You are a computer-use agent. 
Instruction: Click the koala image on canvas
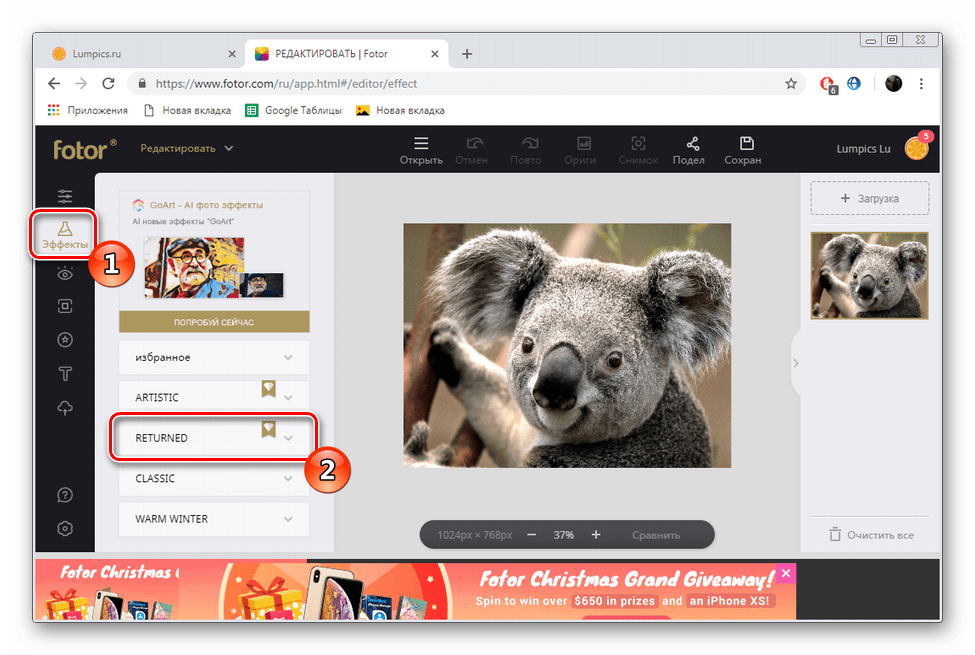pos(567,345)
